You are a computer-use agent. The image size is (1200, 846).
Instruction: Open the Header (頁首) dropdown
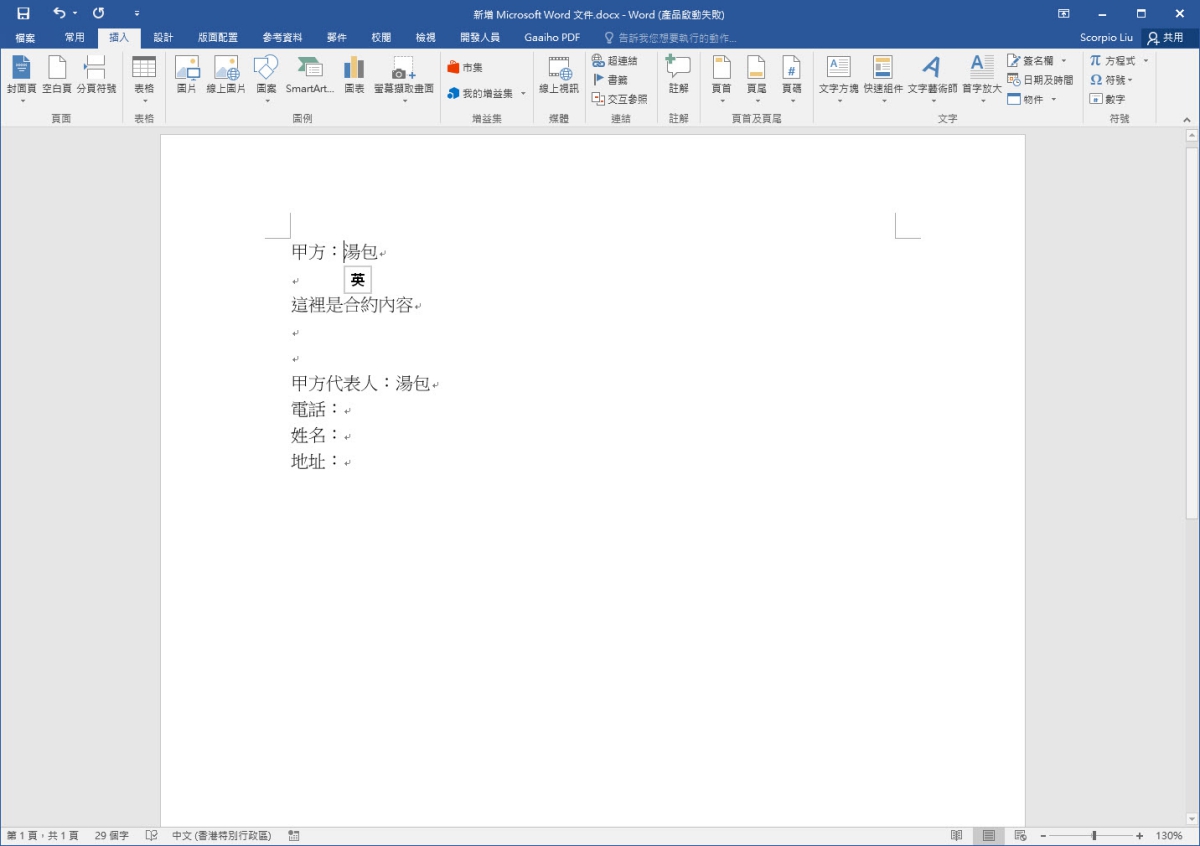pos(721,78)
